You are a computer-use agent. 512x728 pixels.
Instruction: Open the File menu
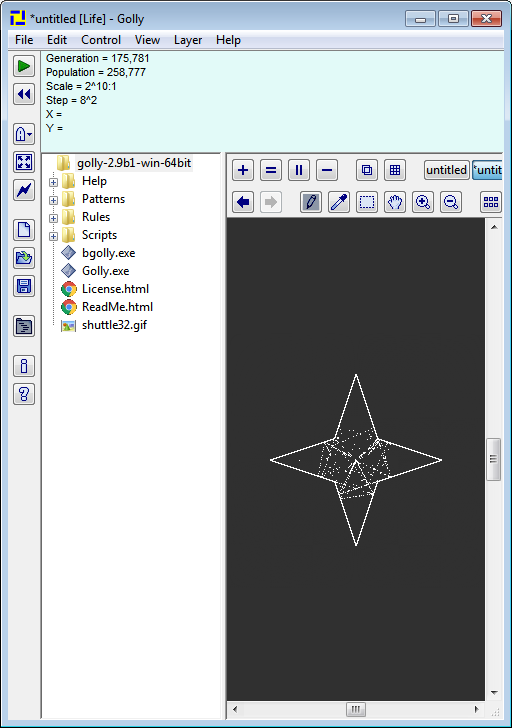[24, 40]
